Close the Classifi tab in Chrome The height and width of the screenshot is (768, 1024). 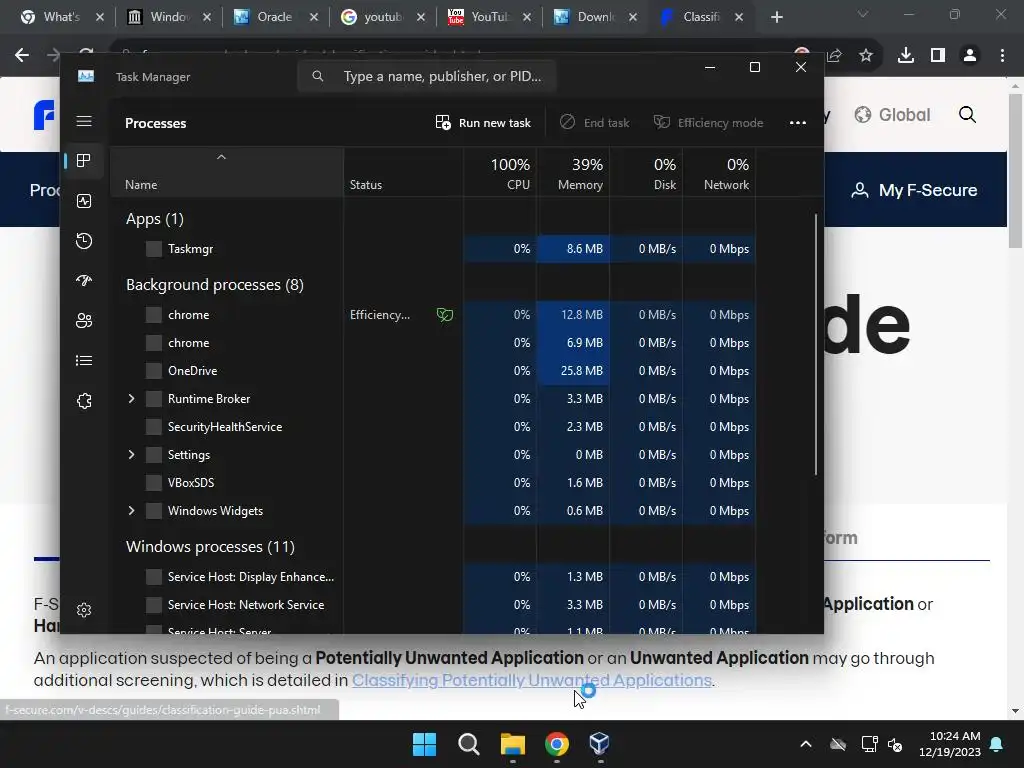pos(739,17)
